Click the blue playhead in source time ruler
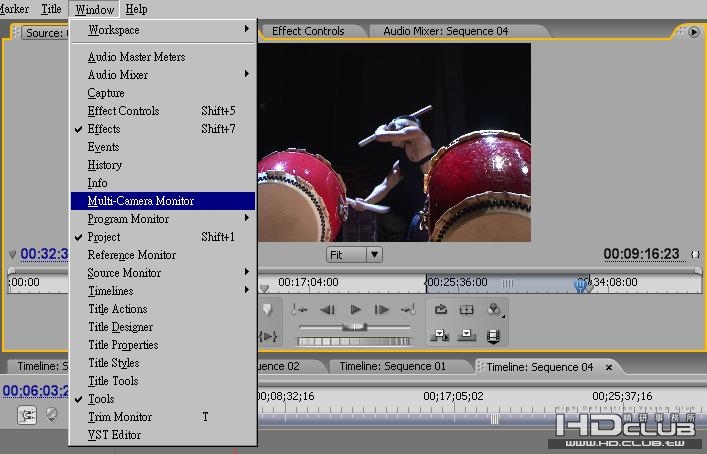Image resolution: width=707 pixels, height=454 pixels. pos(580,286)
